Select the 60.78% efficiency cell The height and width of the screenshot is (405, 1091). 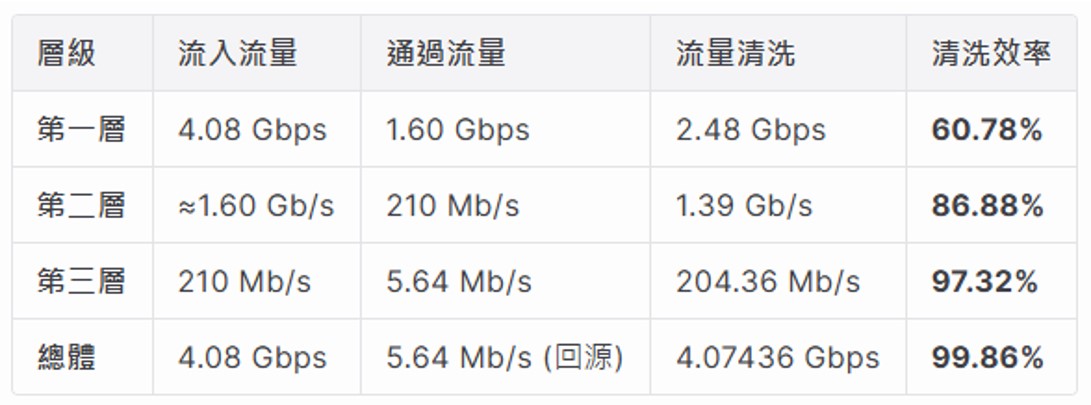[987, 129]
